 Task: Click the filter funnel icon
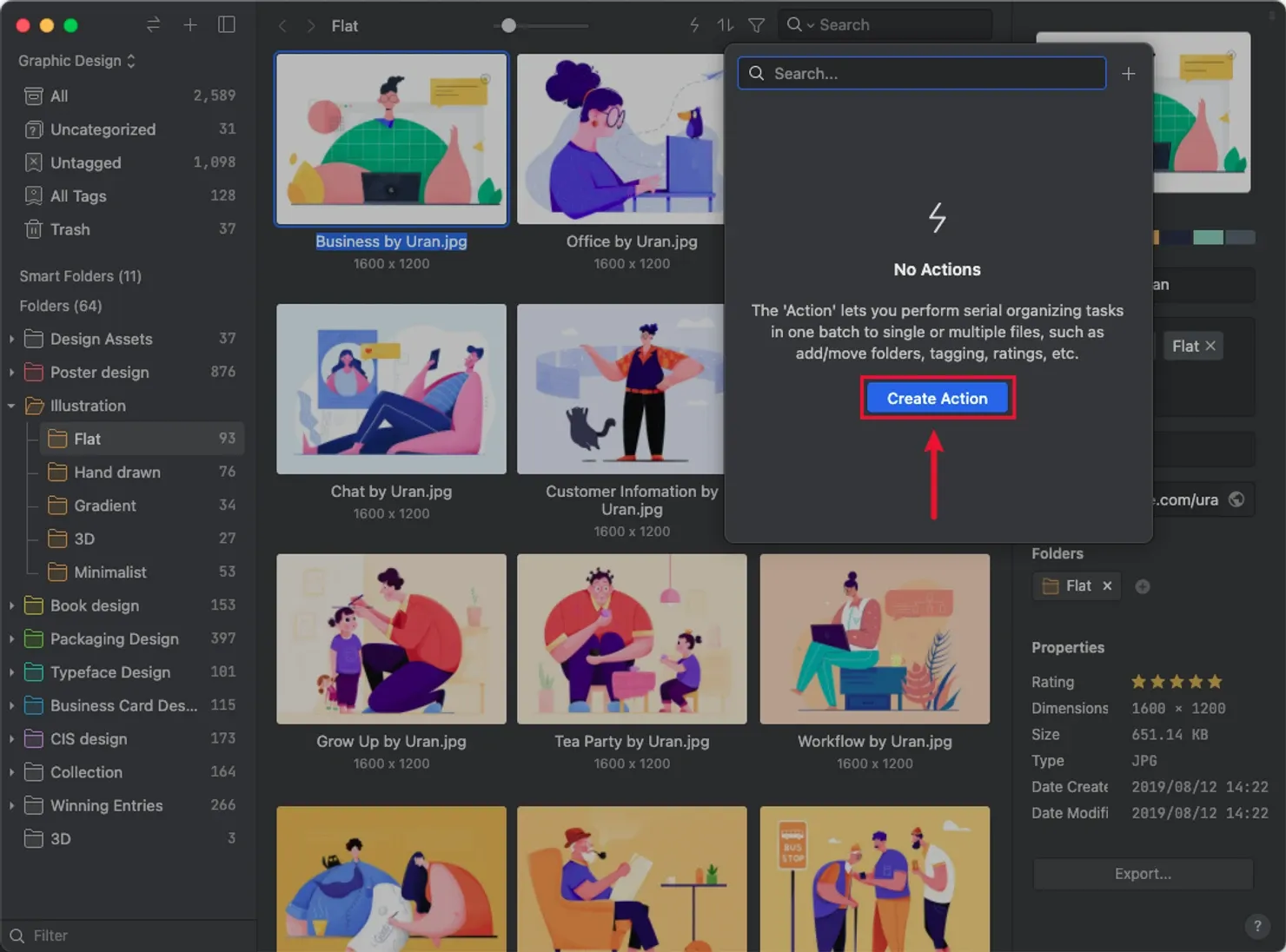756,25
